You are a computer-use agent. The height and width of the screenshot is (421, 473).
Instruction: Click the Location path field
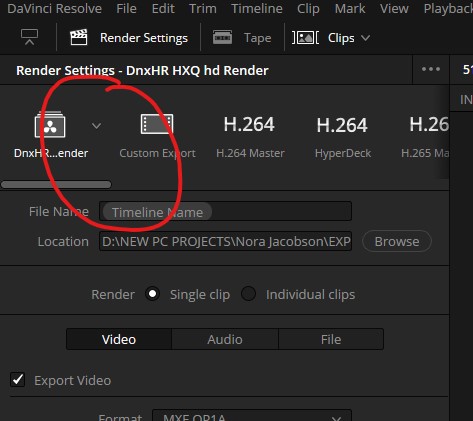pyautogui.click(x=225, y=241)
